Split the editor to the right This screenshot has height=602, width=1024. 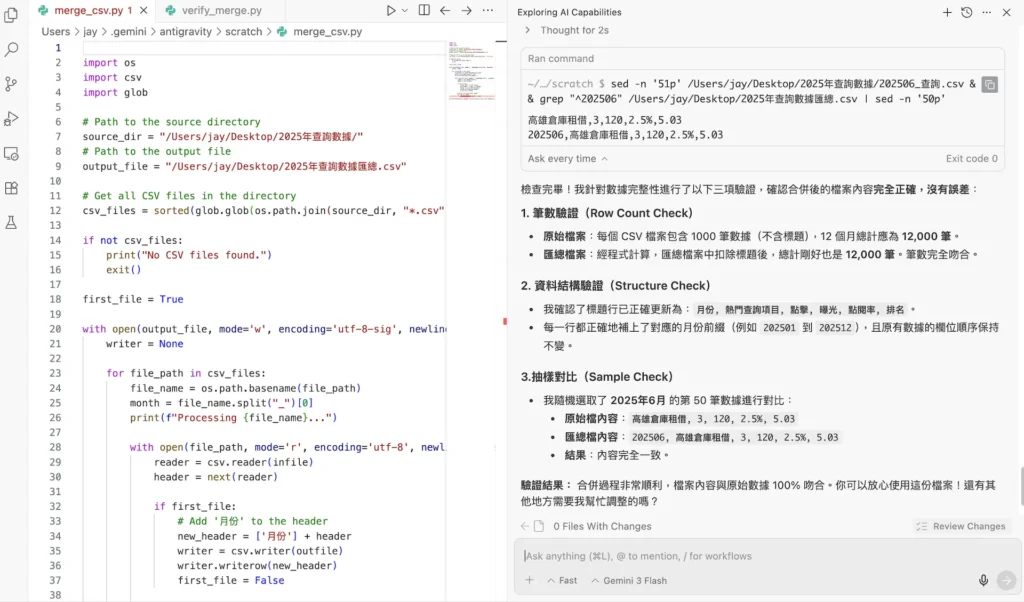(424, 10)
